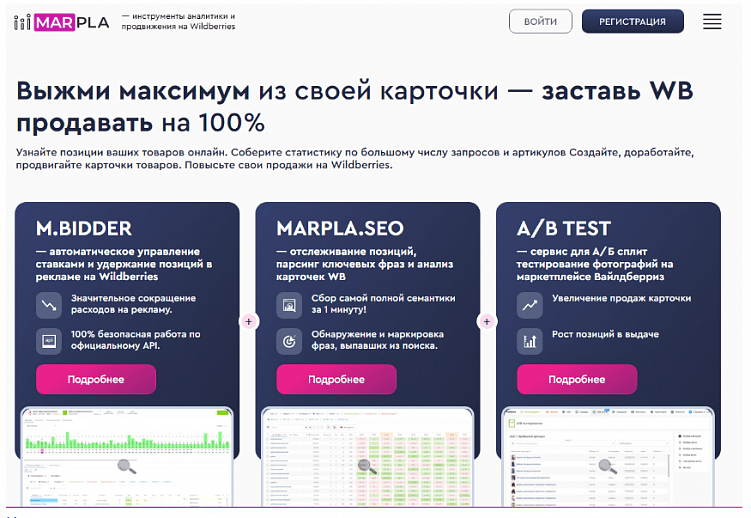Click A/B TEST description 'сервис для А/Б сплит'
751x518 pixels.
point(595,264)
